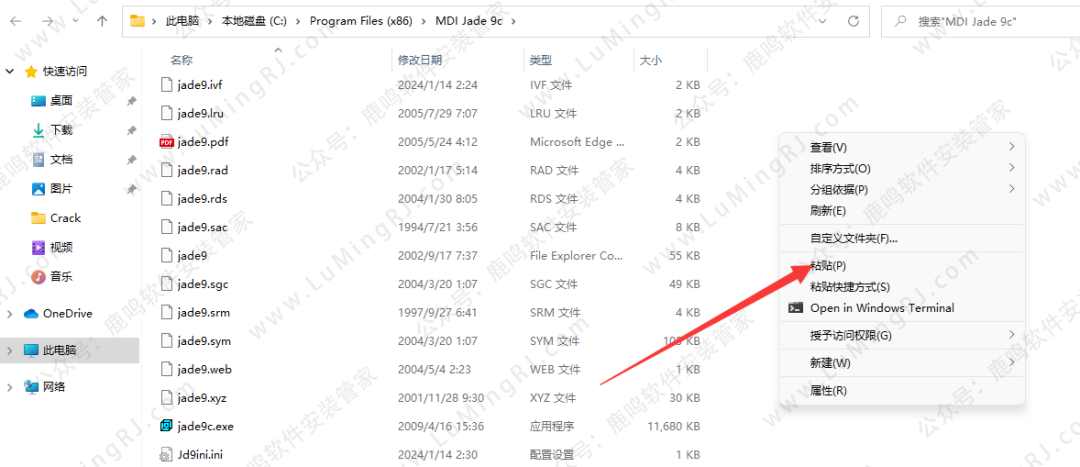This screenshot has width=1080, height=467.
Task: Select the jade9.xyz file icon
Action: point(165,397)
